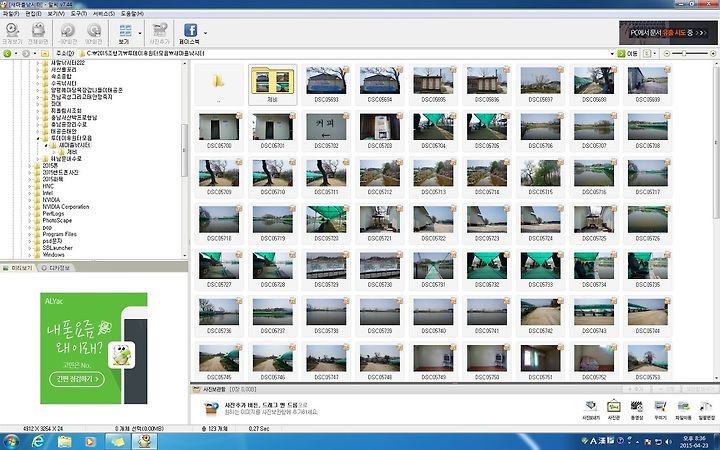
Task: Open forward-history dropdown next to gray arrow
Action: tap(34, 54)
